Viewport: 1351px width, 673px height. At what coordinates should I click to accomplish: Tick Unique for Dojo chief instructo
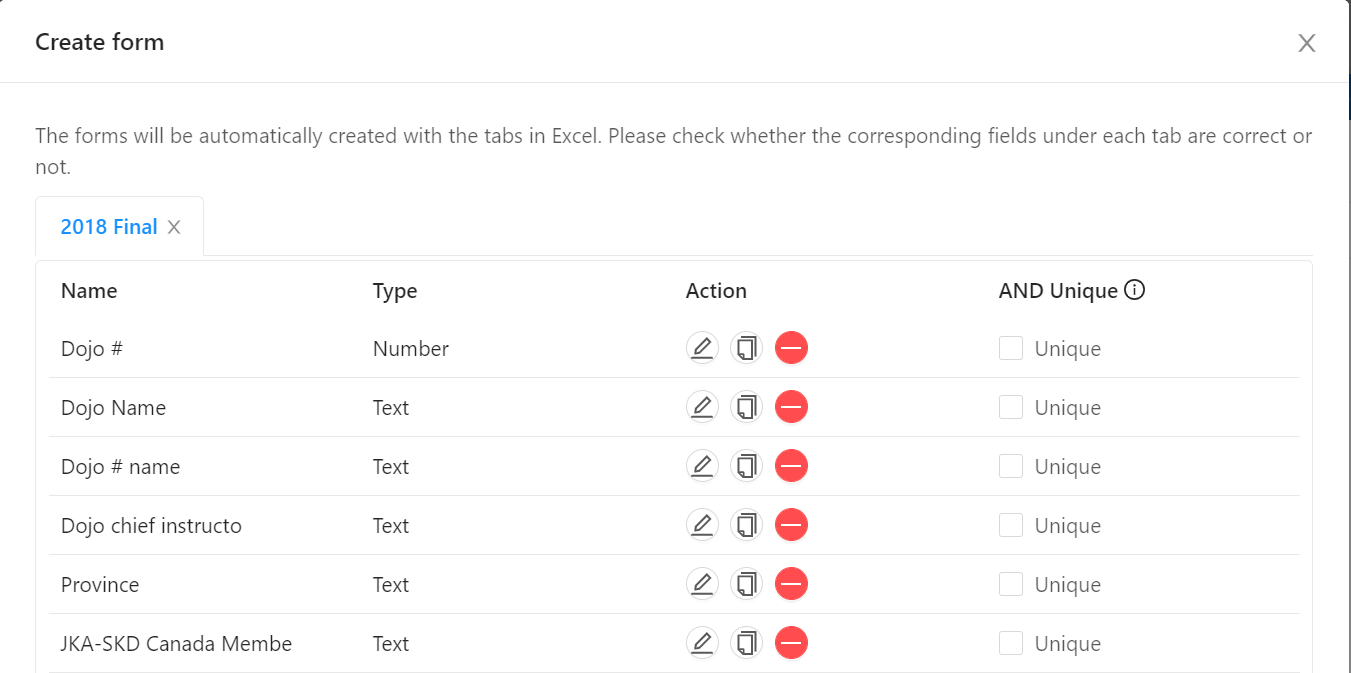point(1011,525)
